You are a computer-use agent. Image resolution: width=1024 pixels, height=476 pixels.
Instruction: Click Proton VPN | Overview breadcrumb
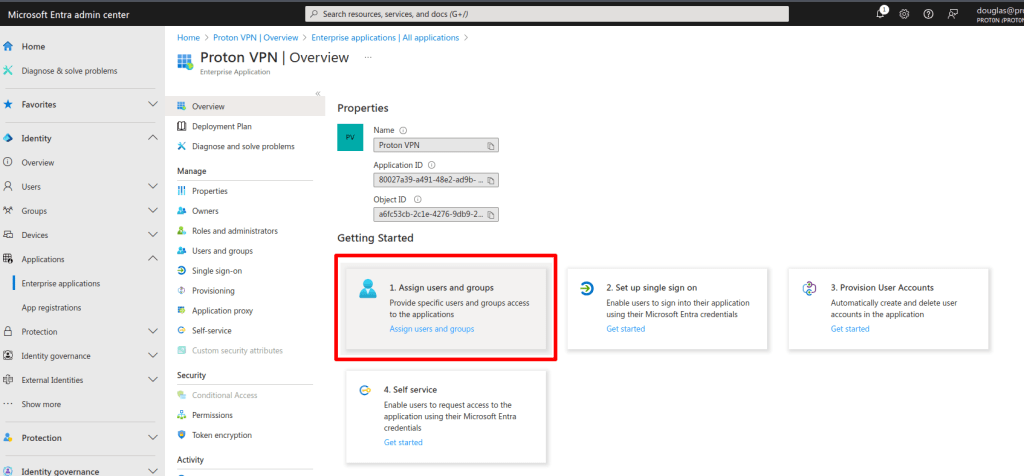(x=255, y=38)
